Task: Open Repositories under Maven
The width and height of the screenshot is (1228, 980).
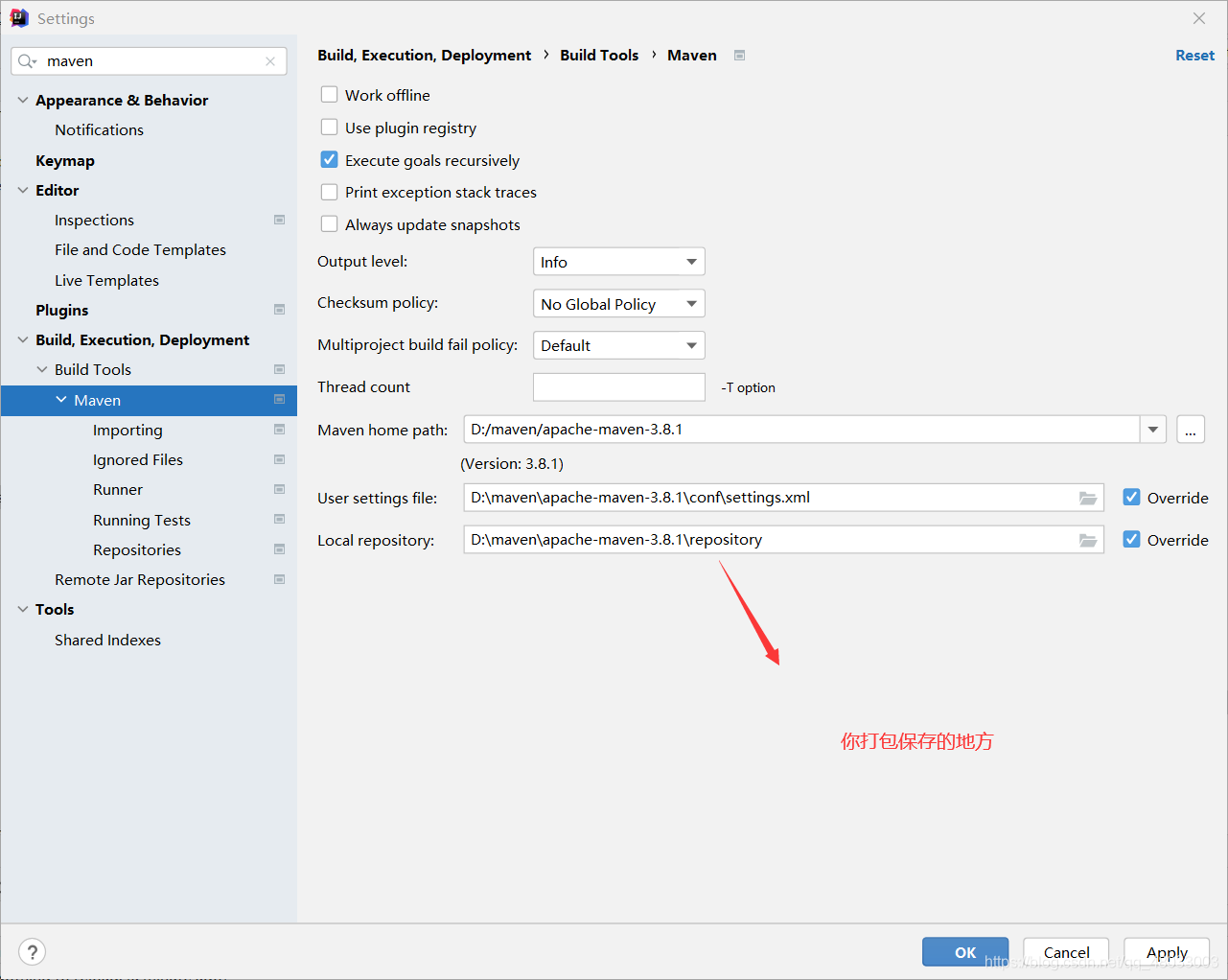Action: [137, 549]
